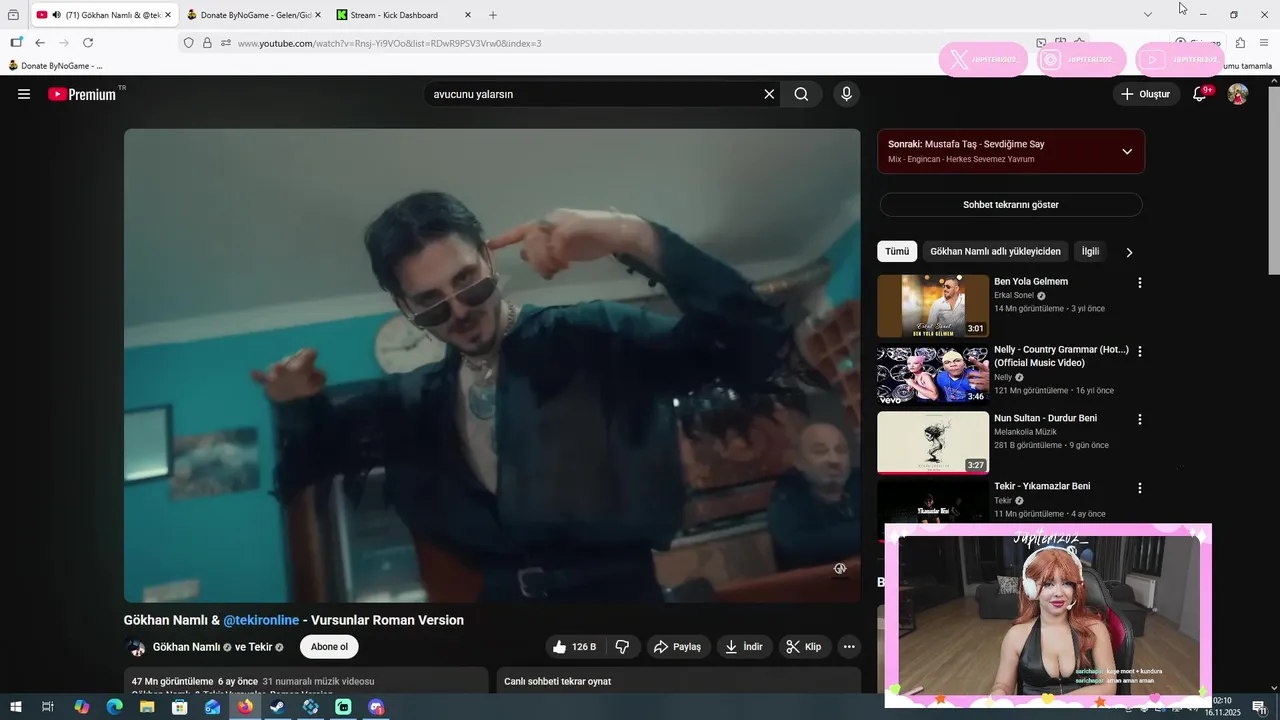Open Ben Yola Gelmem video thumbnail

tap(933, 306)
